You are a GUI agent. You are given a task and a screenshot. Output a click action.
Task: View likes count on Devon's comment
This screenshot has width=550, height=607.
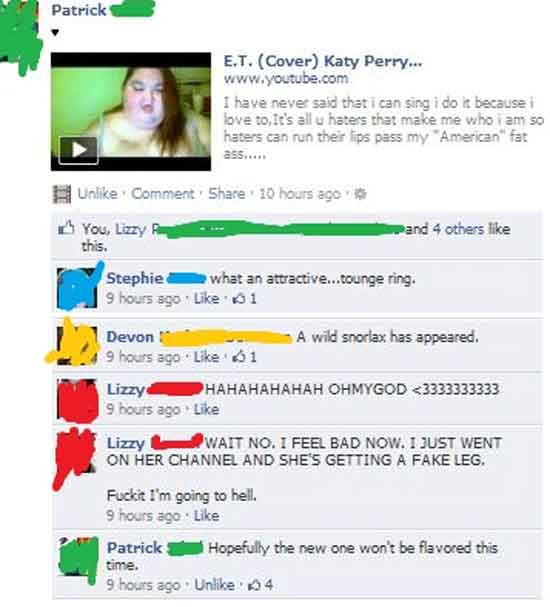[244, 357]
